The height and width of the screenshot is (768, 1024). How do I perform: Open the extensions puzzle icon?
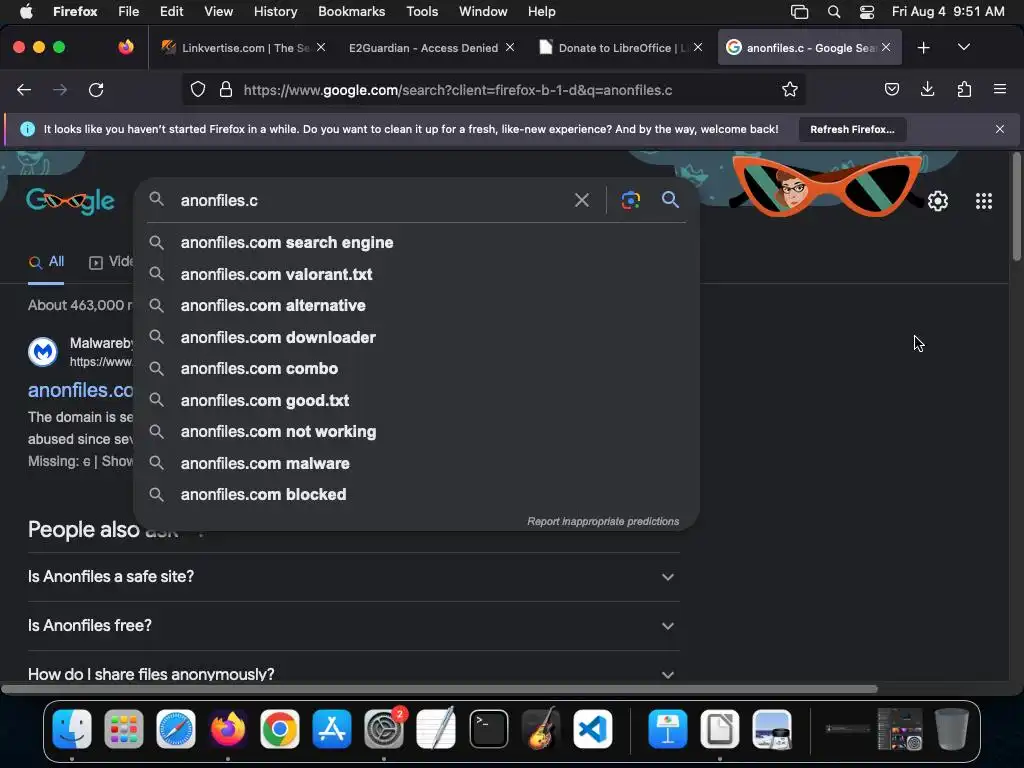pyautogui.click(x=964, y=89)
